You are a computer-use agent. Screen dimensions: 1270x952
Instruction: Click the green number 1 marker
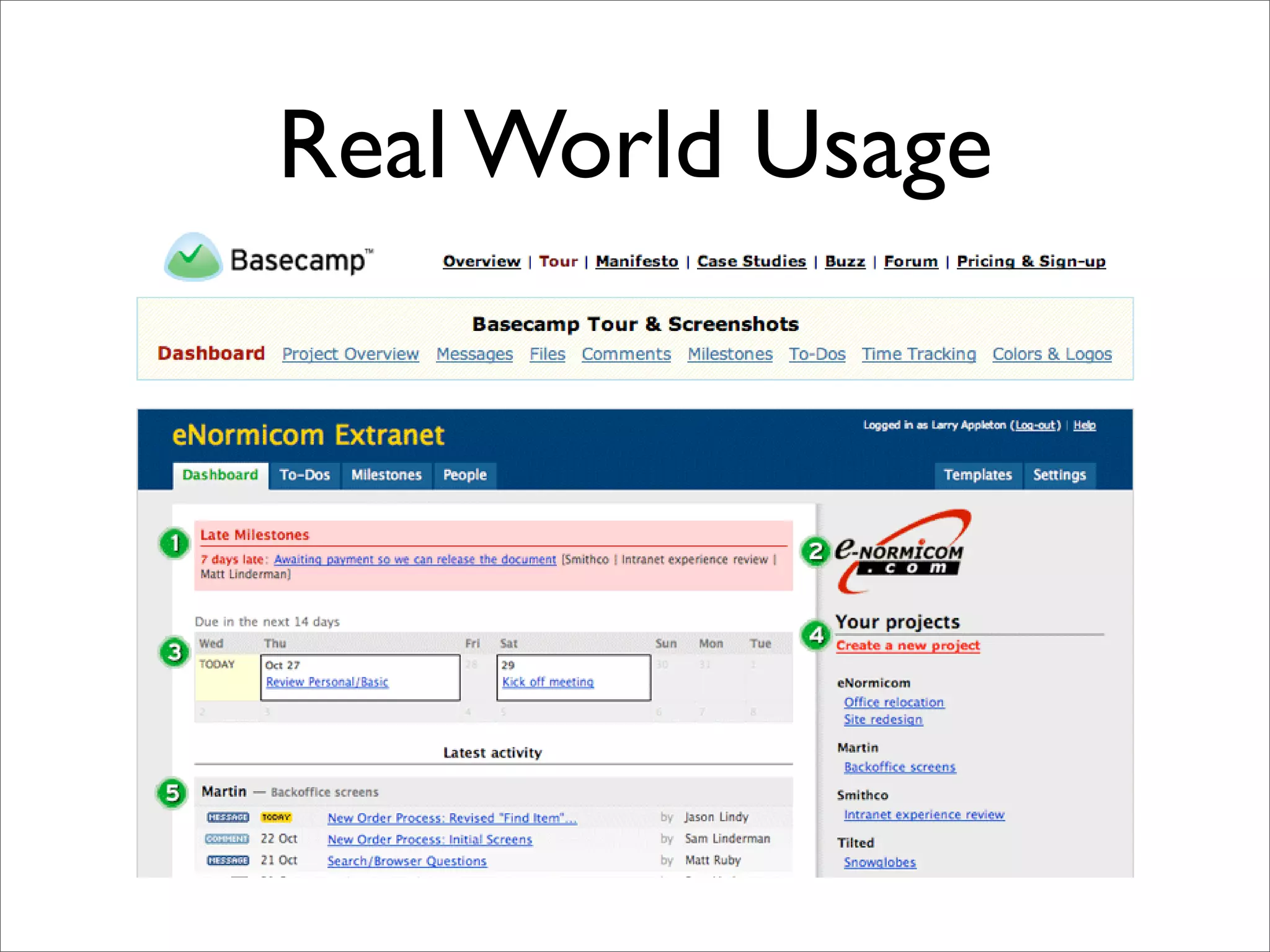174,544
